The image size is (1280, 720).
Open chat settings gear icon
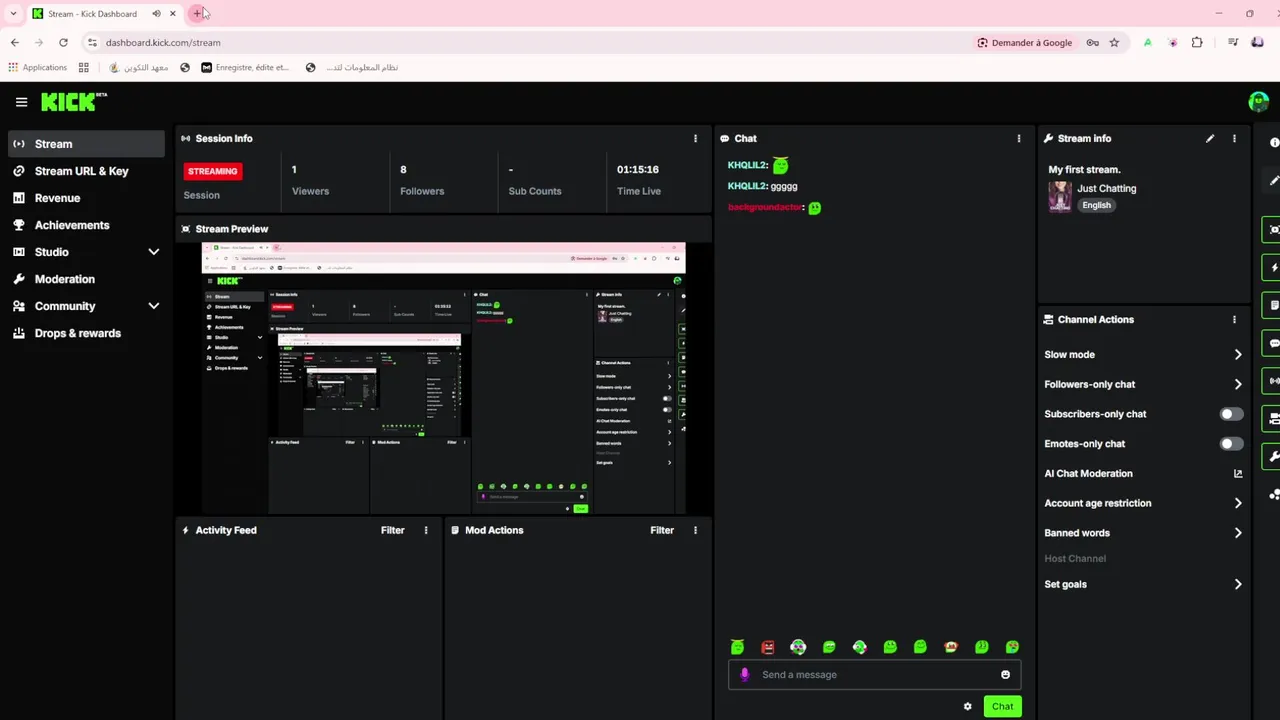pyautogui.click(x=967, y=707)
